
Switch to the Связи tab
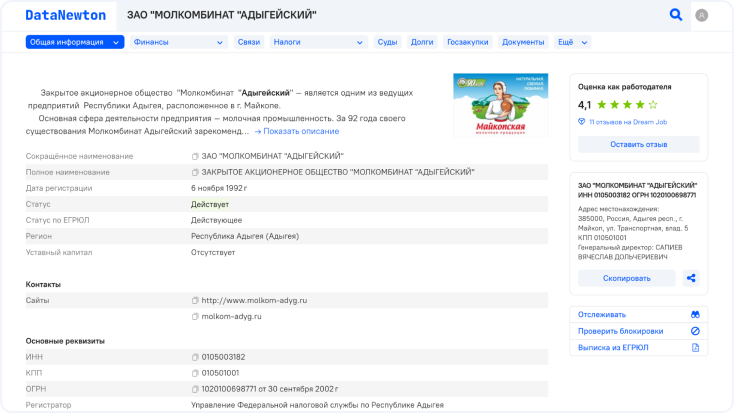[249, 42]
